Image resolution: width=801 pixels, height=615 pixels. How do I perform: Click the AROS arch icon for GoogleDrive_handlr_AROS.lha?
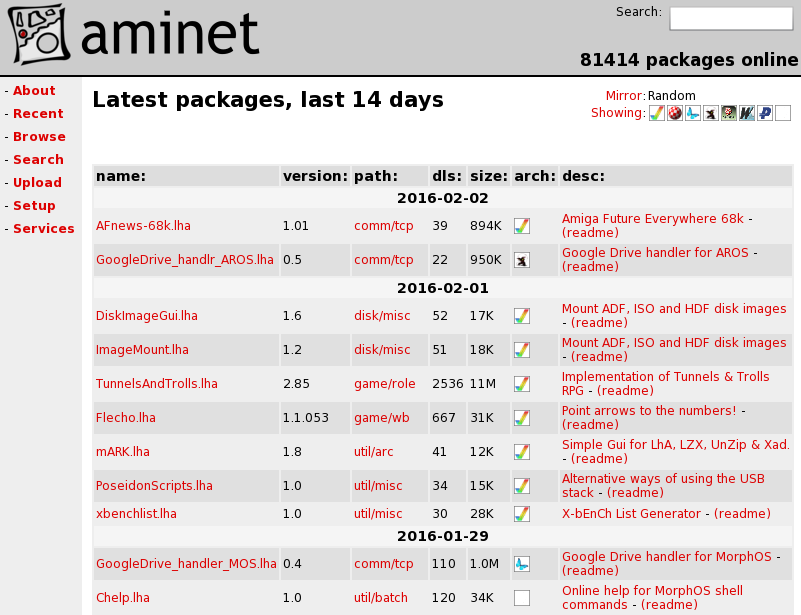pos(522,260)
